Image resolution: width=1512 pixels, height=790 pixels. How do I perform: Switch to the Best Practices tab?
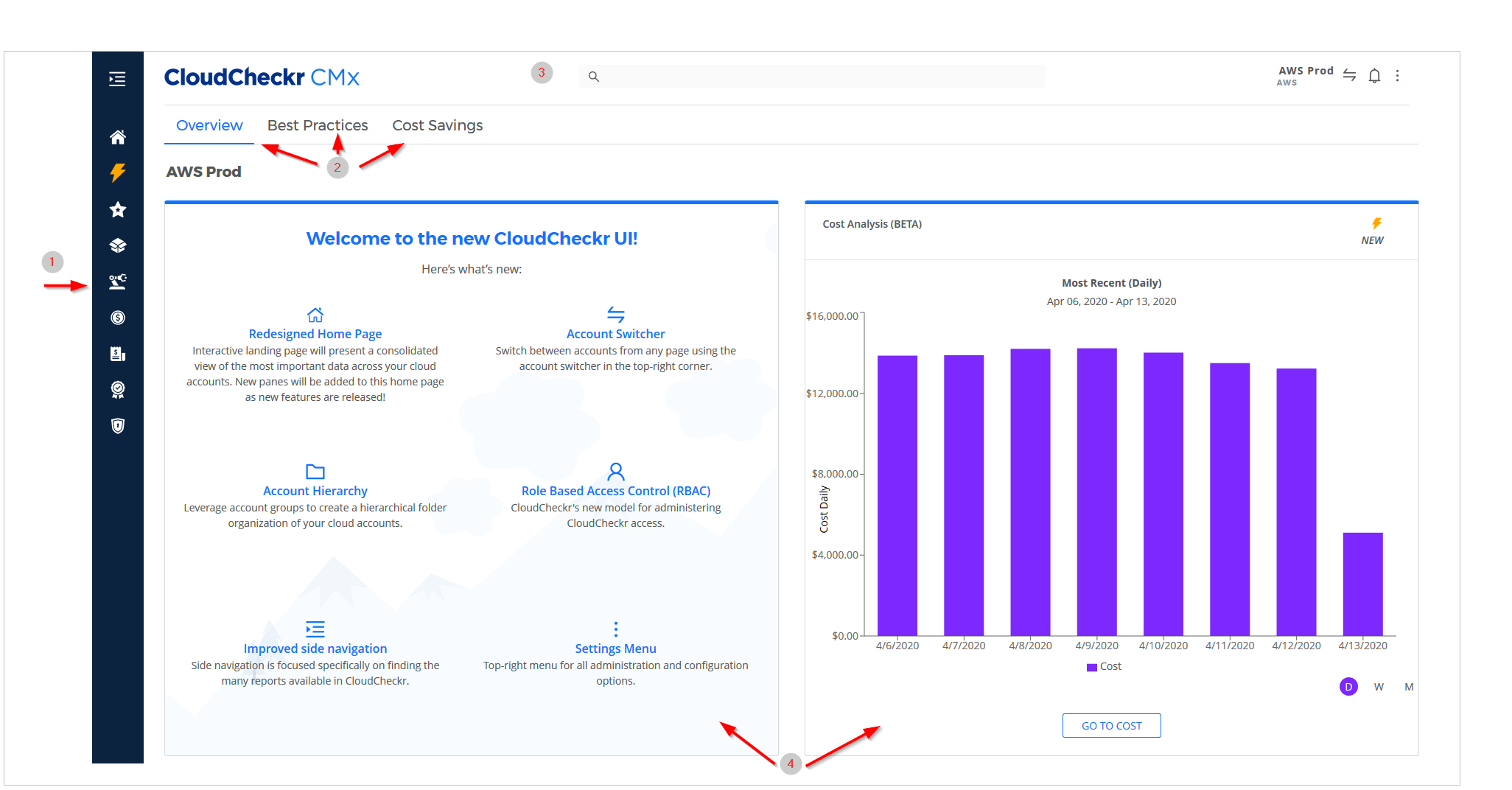click(x=318, y=125)
